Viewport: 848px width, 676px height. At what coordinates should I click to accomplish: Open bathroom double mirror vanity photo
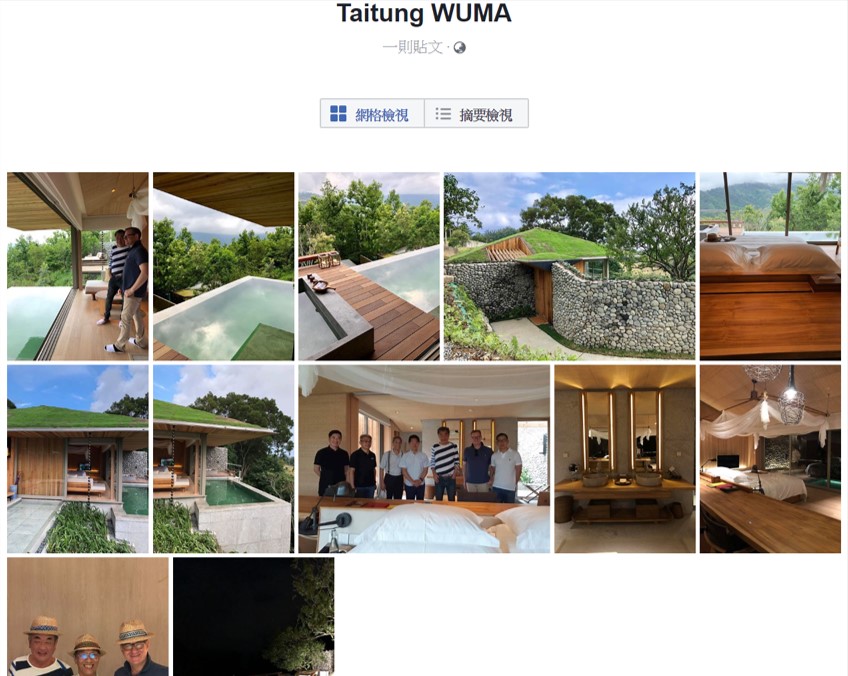pos(625,459)
